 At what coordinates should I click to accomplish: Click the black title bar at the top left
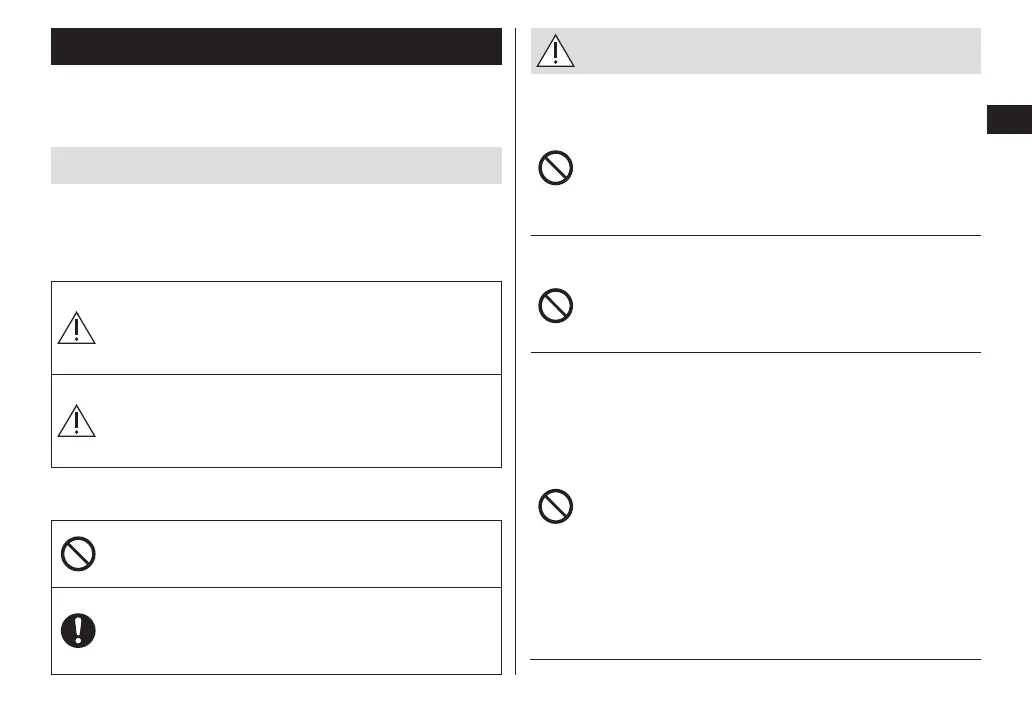point(276,47)
